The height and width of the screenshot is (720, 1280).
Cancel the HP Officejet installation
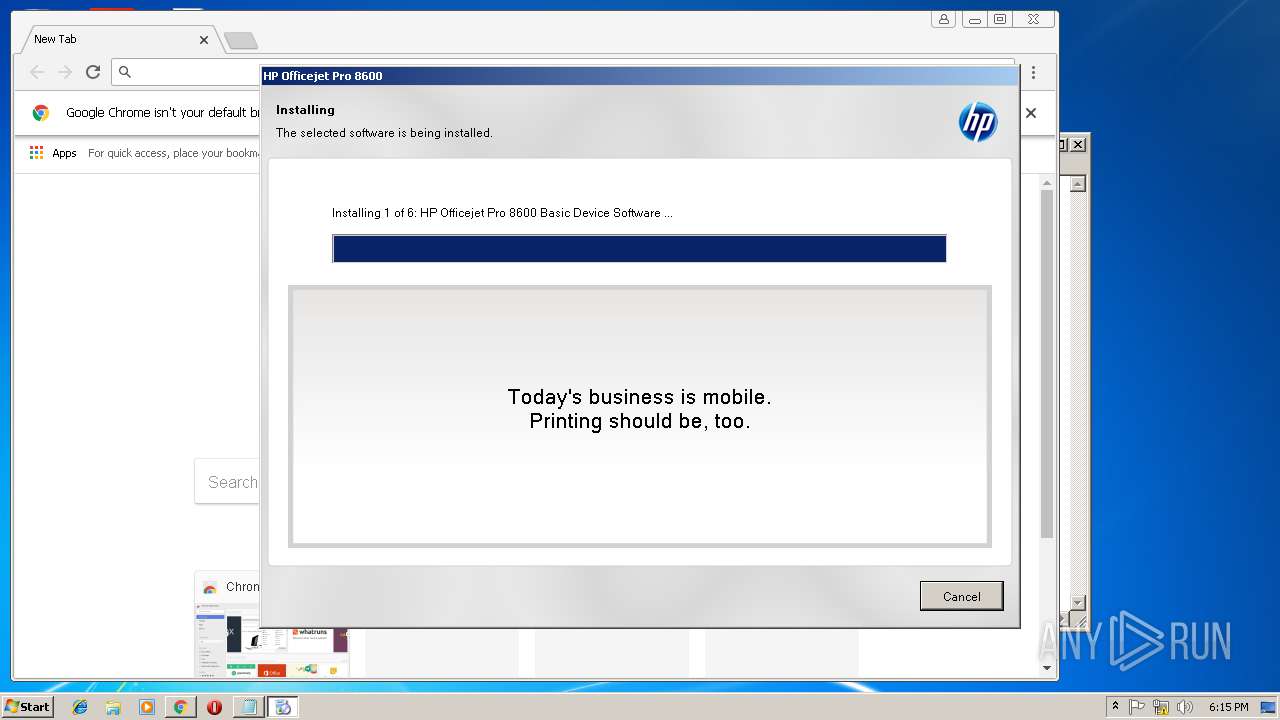(961, 596)
